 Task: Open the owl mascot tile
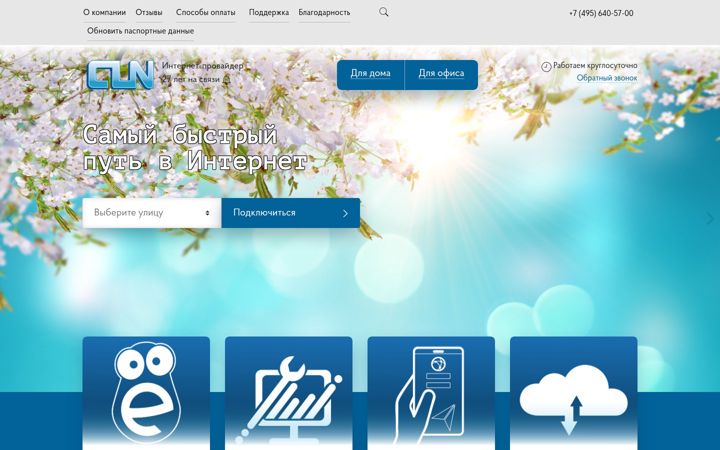click(146, 393)
